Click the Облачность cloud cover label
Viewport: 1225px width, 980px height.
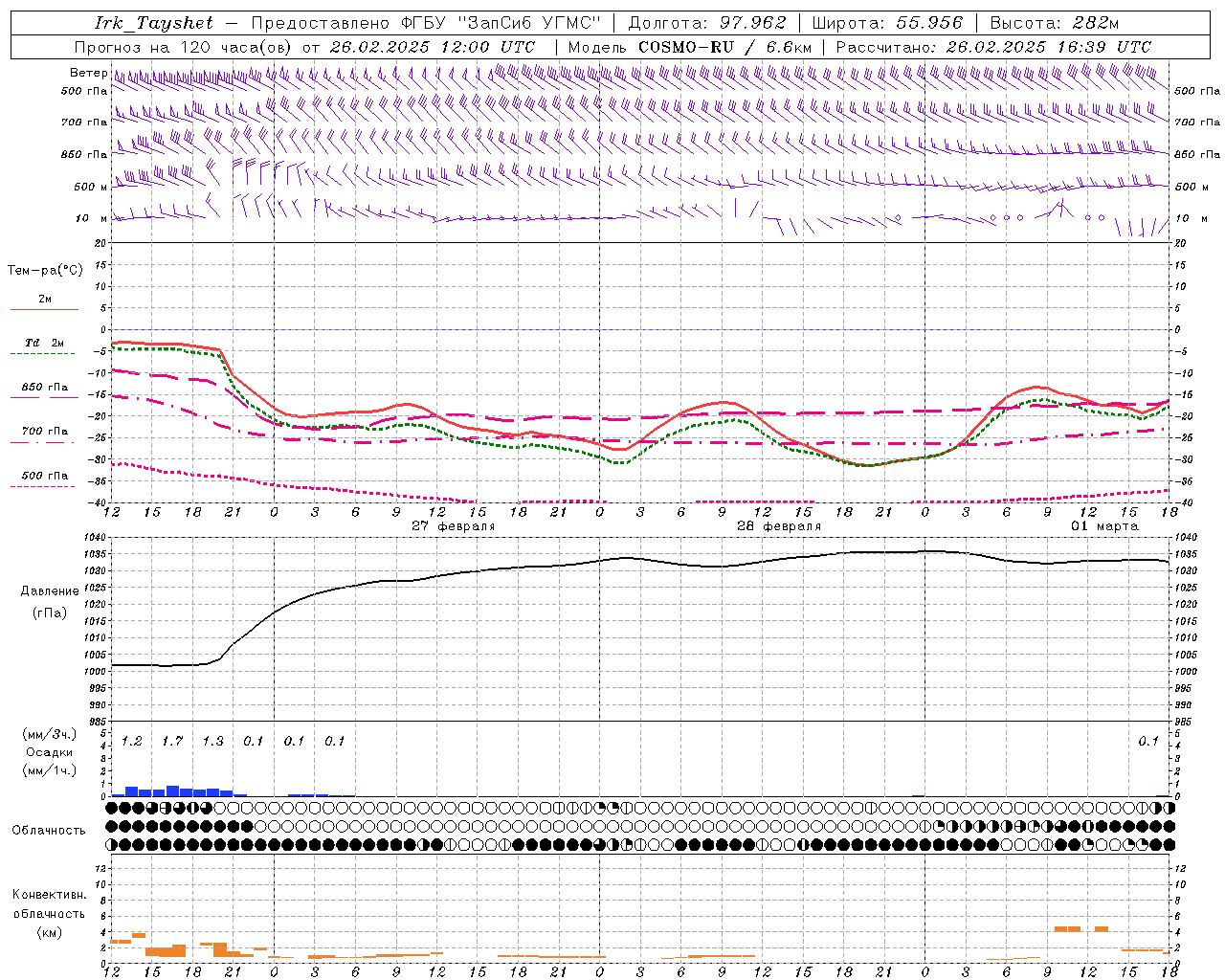tap(49, 830)
